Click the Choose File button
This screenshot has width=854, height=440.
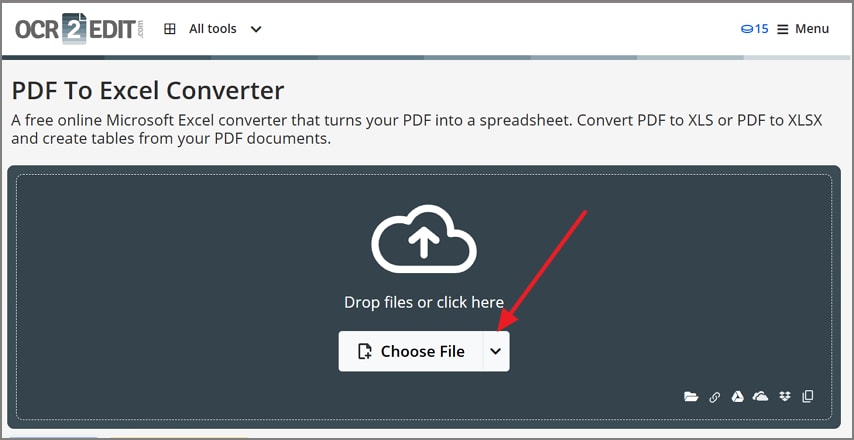[x=411, y=351]
